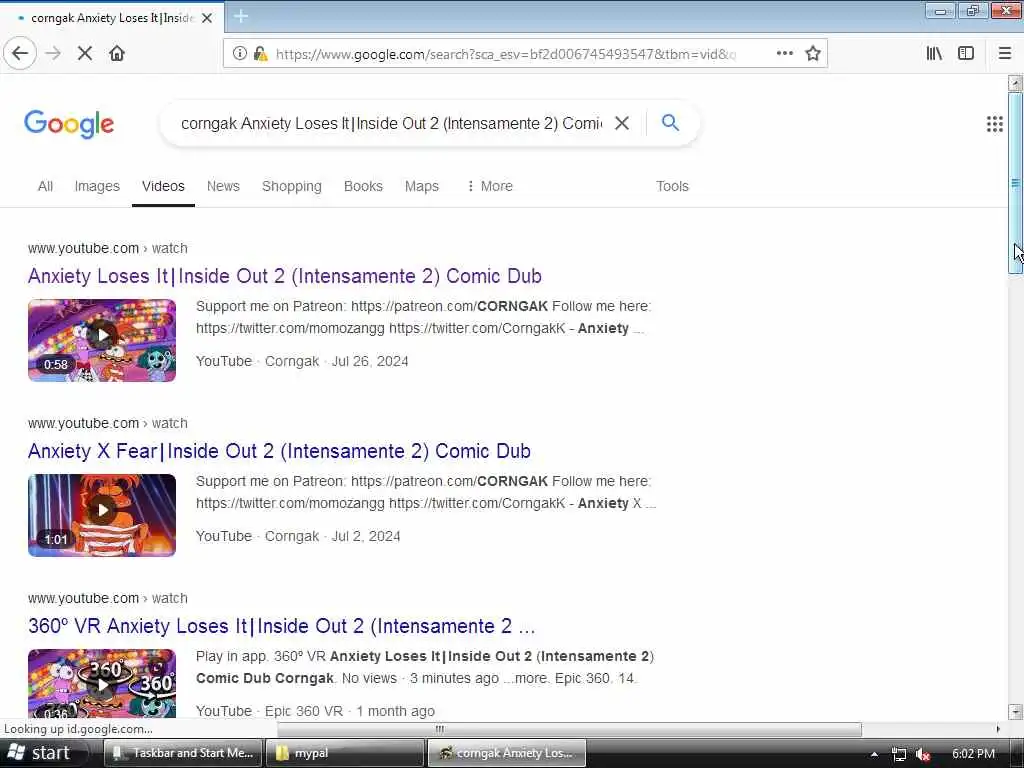Expand the More search categories menu

tap(489, 186)
